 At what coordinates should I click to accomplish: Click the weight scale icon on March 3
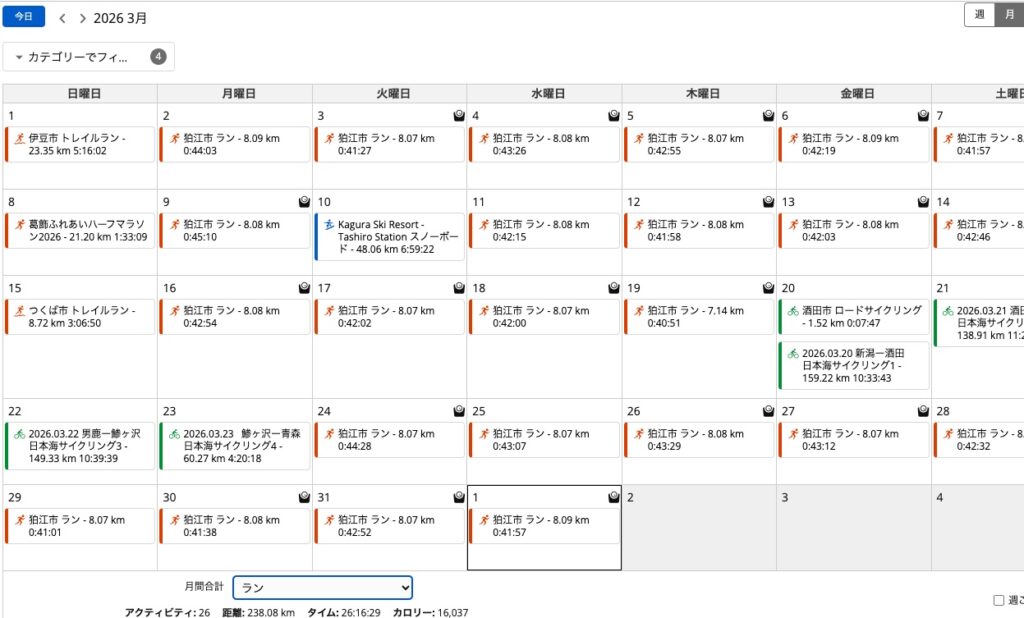tap(458, 116)
